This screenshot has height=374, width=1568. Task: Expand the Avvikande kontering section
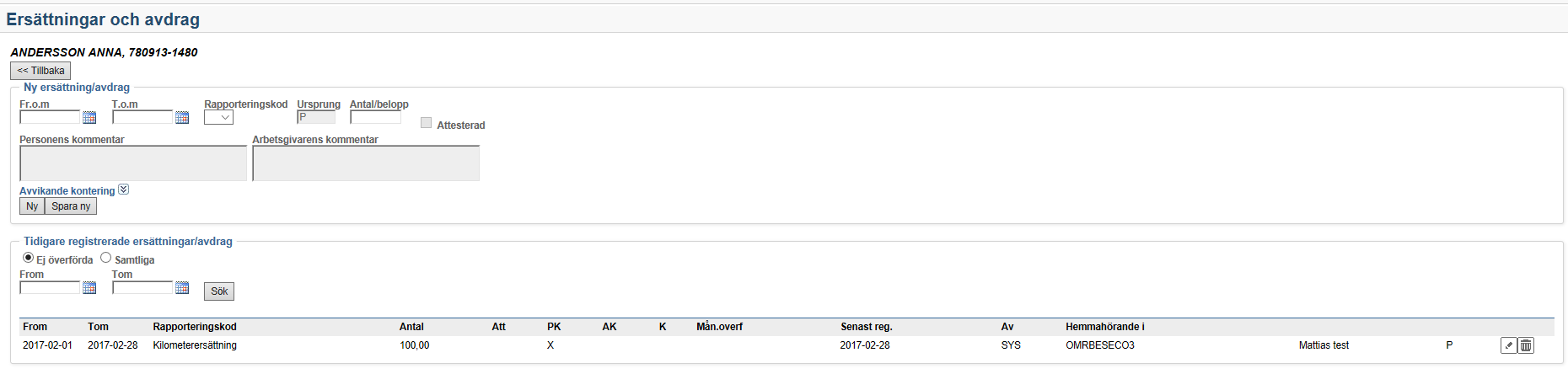coord(124,190)
